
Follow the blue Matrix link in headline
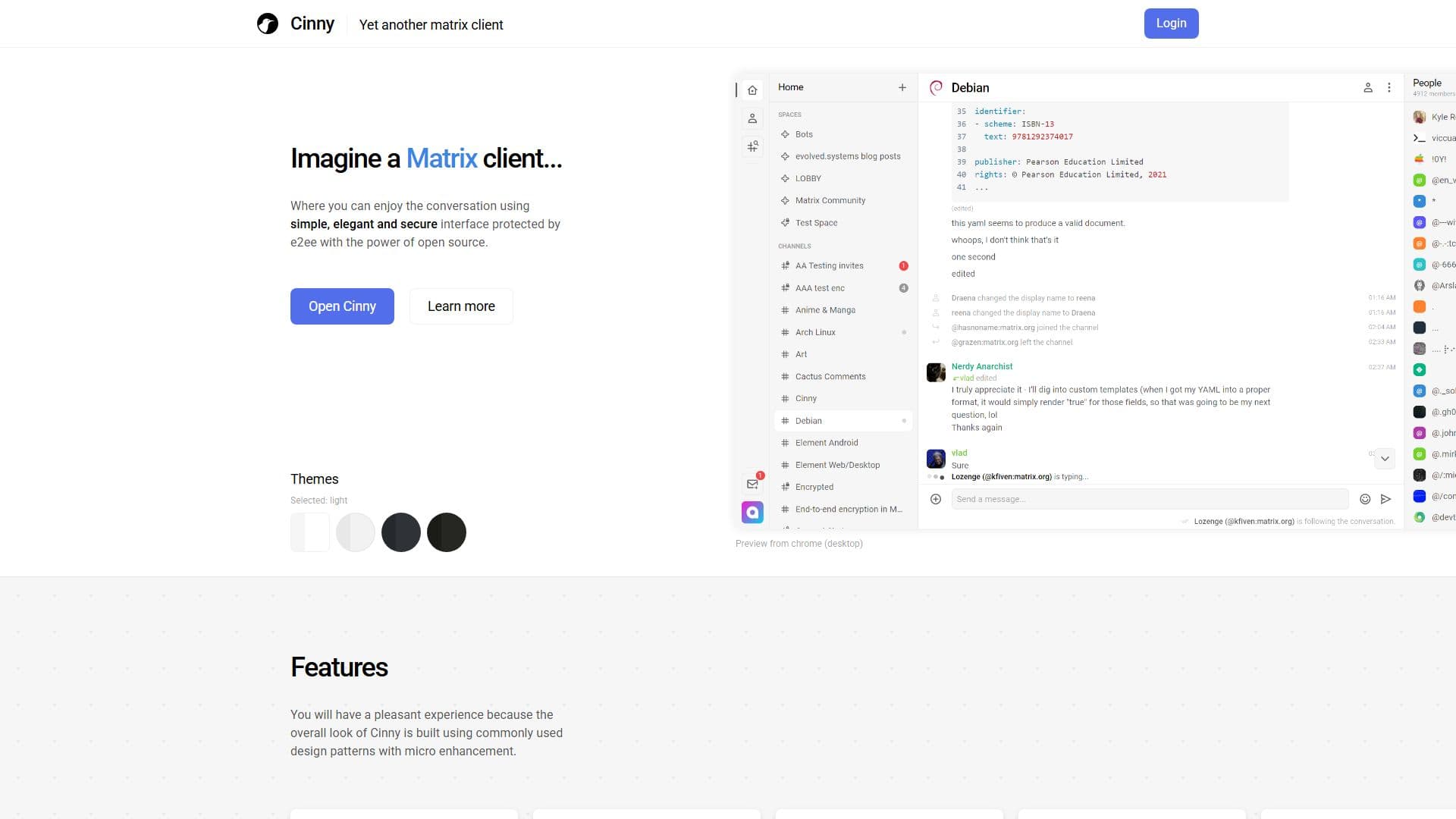(x=441, y=158)
